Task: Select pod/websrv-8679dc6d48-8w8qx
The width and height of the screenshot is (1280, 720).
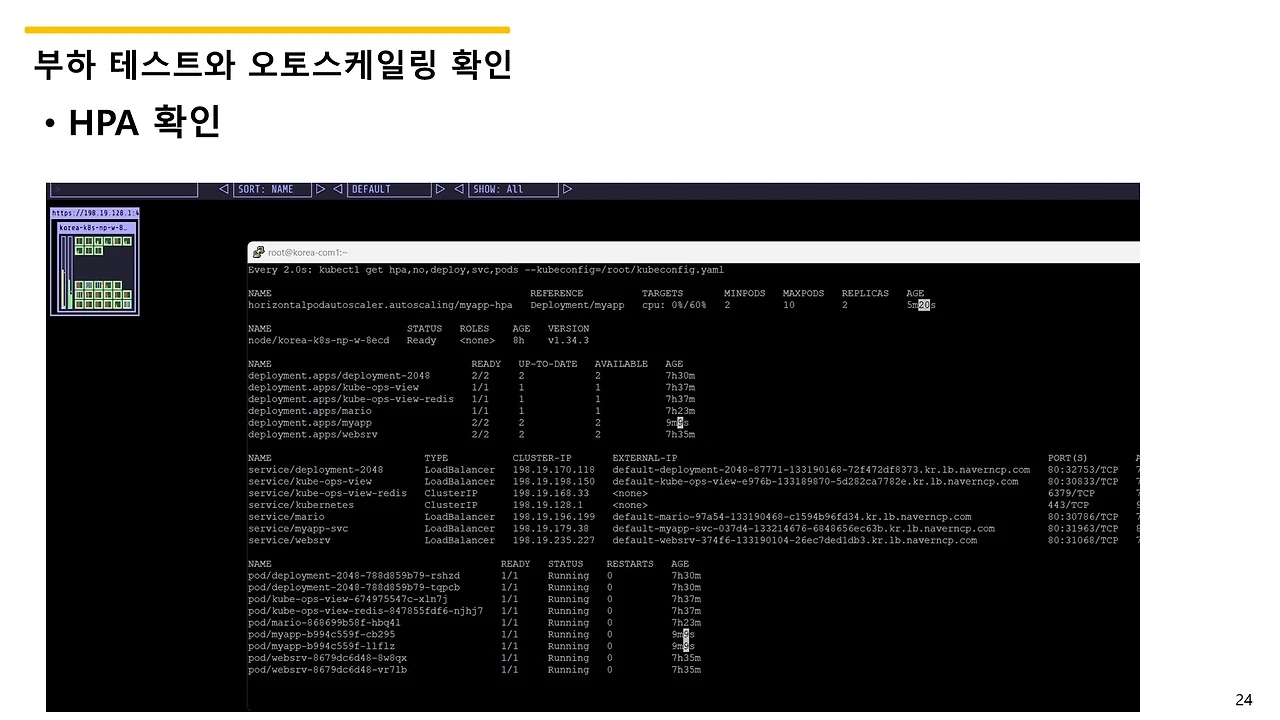Action: point(327,658)
